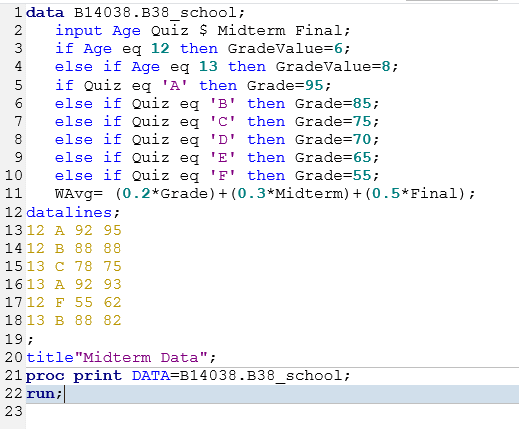Click 'DATA=B14038.B38_school' on line 21
The image size is (519, 429).
[x=237, y=376]
